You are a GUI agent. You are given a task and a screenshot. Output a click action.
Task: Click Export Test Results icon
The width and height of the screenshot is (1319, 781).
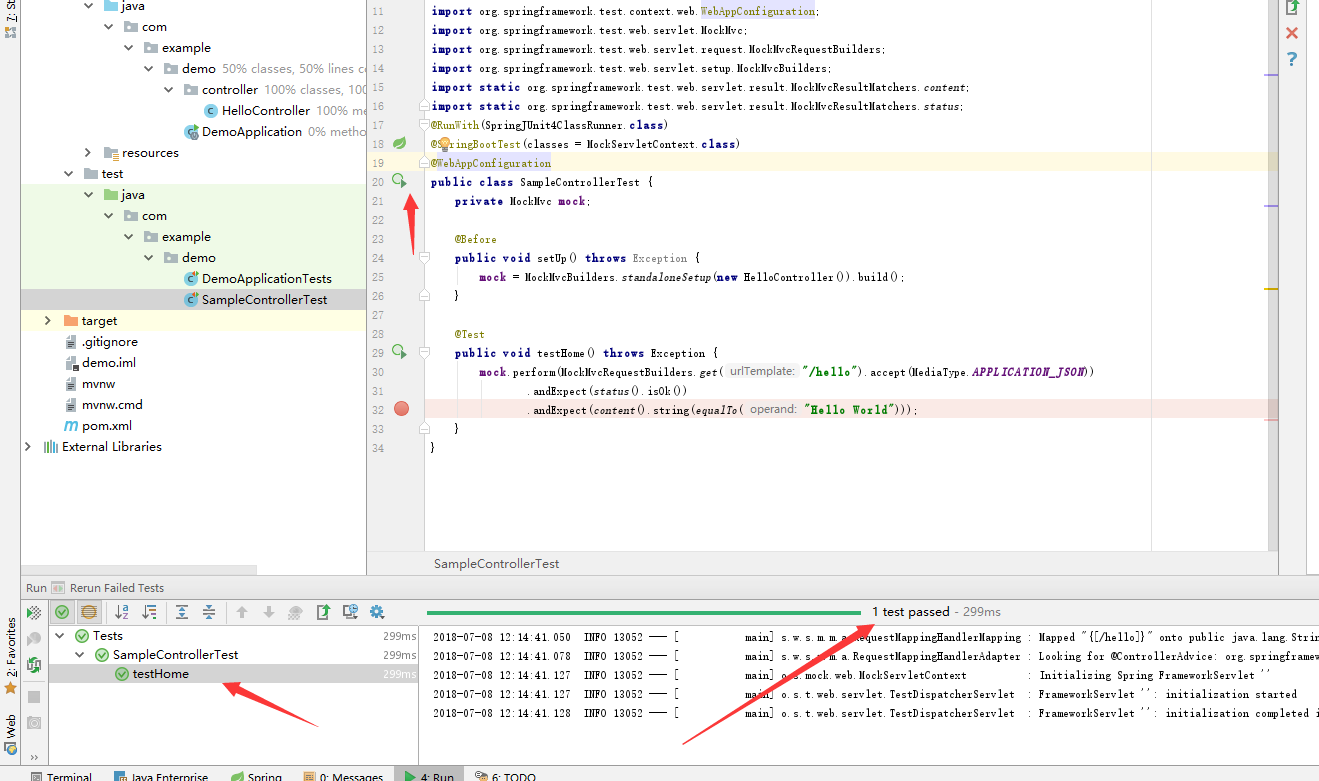[x=323, y=612]
